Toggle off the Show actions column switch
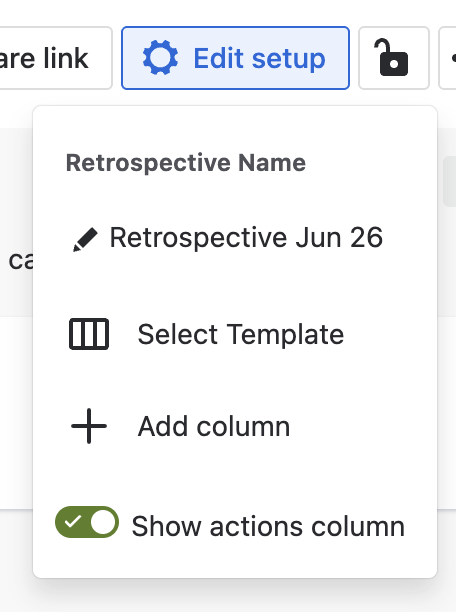The width and height of the screenshot is (456, 612). pos(87,522)
